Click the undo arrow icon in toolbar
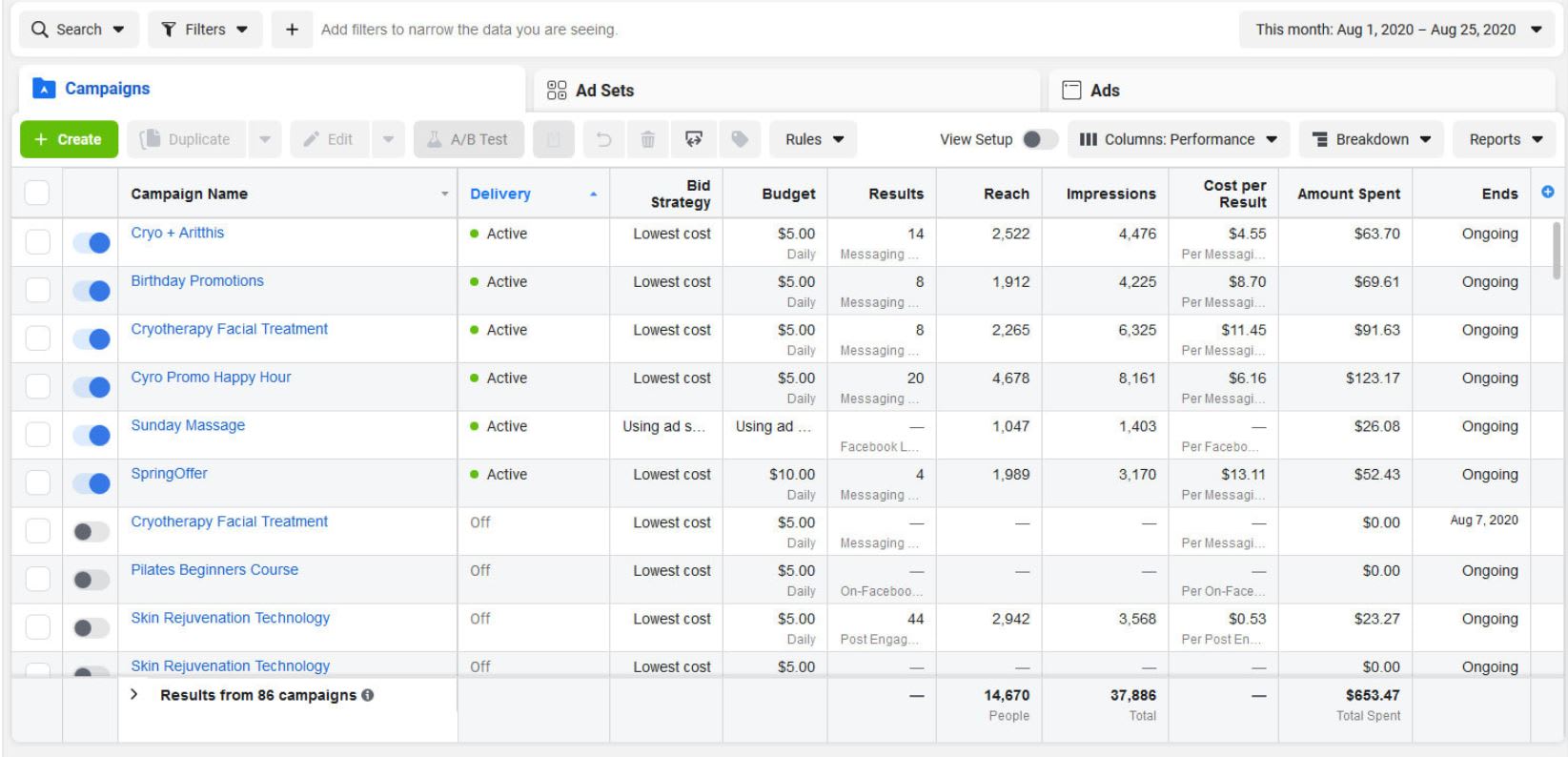Image resolution: width=1568 pixels, height=757 pixels. (603, 139)
